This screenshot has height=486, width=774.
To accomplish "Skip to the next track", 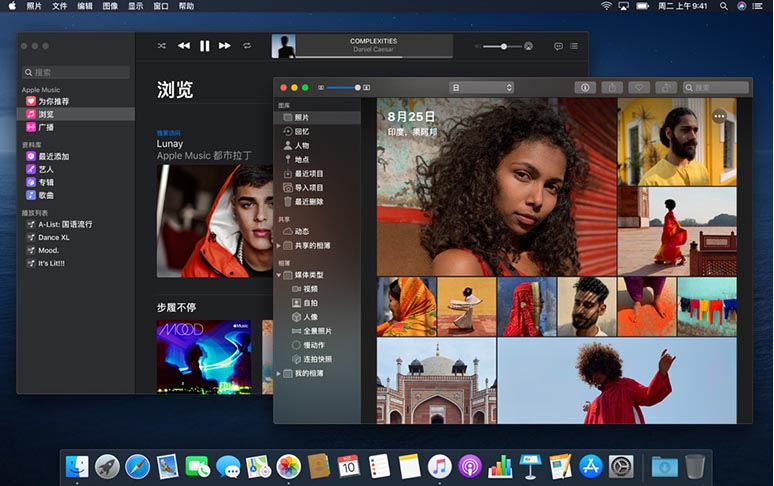I will point(225,46).
